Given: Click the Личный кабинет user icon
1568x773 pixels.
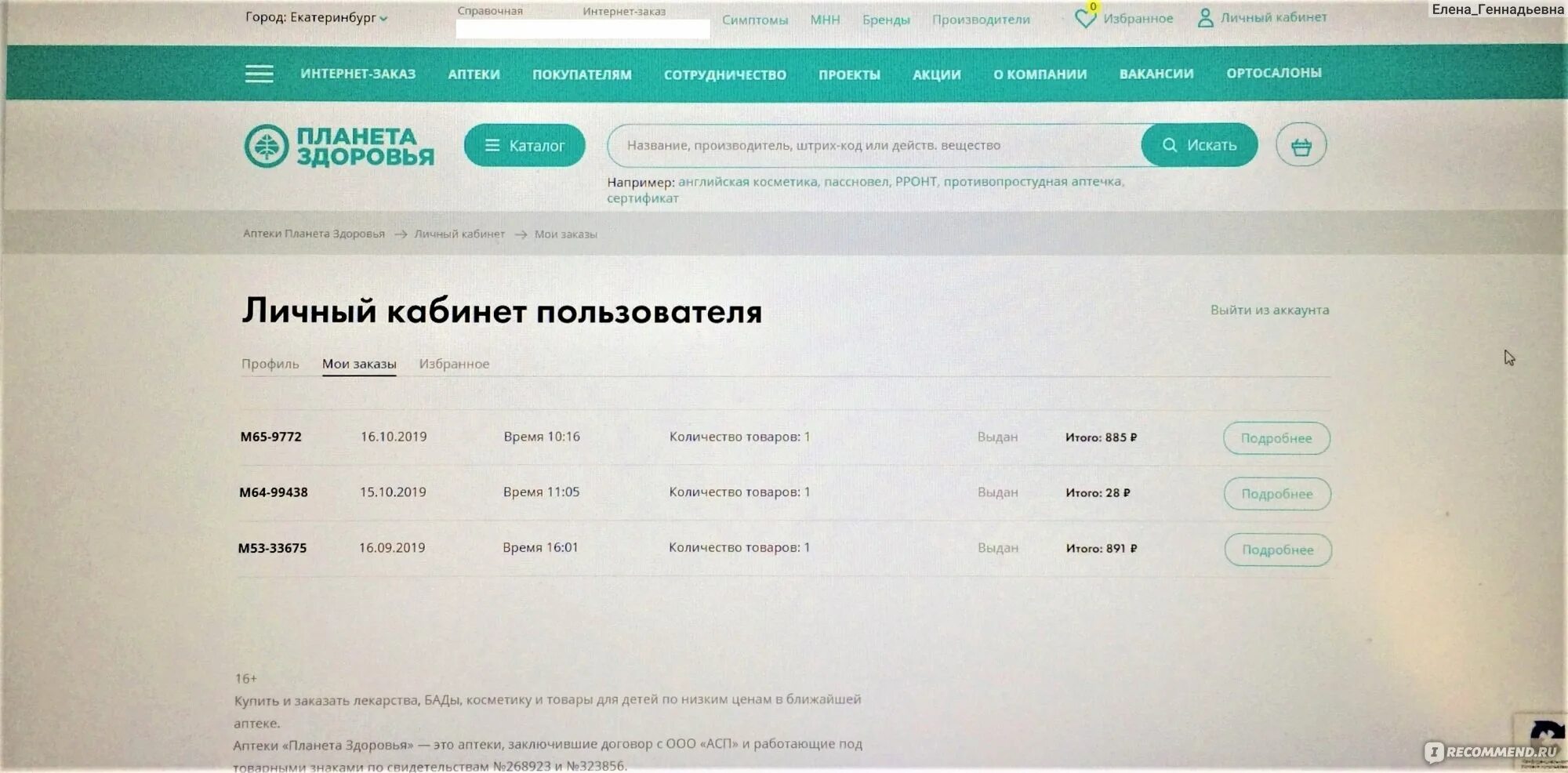Looking at the screenshot, I should pyautogui.click(x=1205, y=18).
